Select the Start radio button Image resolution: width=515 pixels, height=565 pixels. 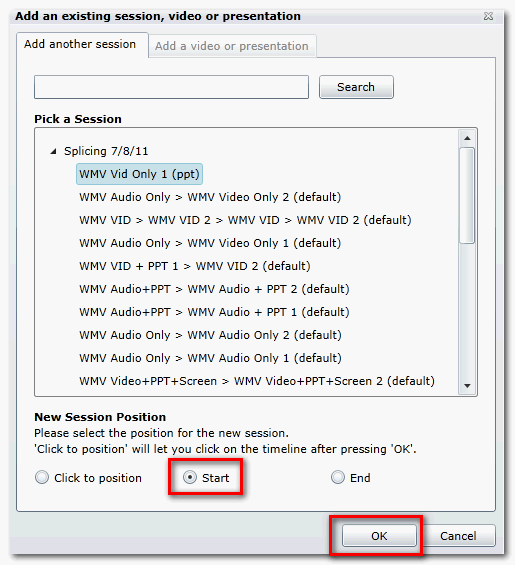click(x=190, y=477)
